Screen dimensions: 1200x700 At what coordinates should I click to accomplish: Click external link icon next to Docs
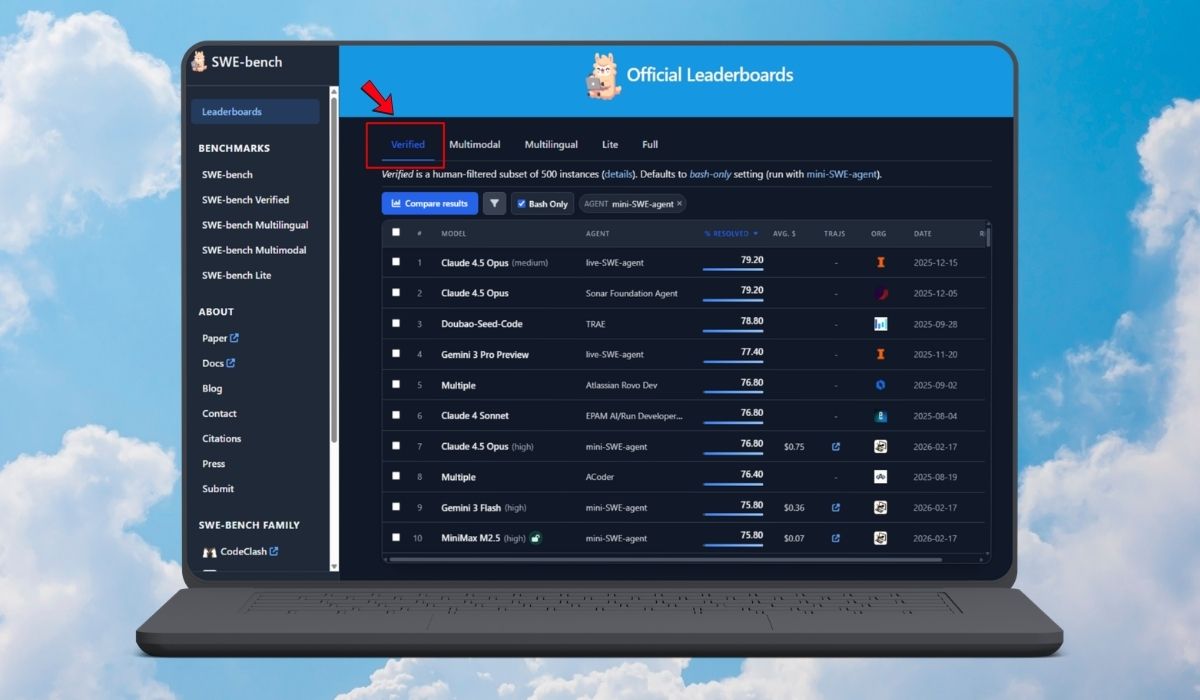(x=231, y=363)
